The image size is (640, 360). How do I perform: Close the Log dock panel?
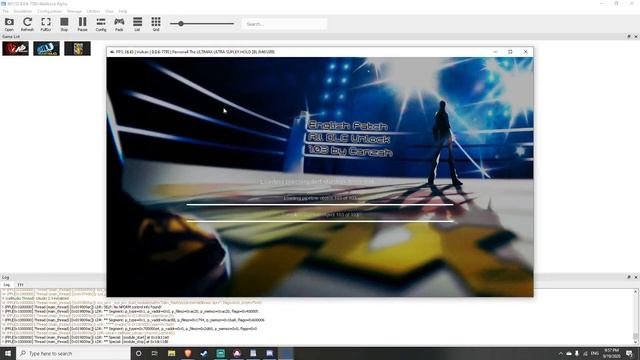[636, 277]
